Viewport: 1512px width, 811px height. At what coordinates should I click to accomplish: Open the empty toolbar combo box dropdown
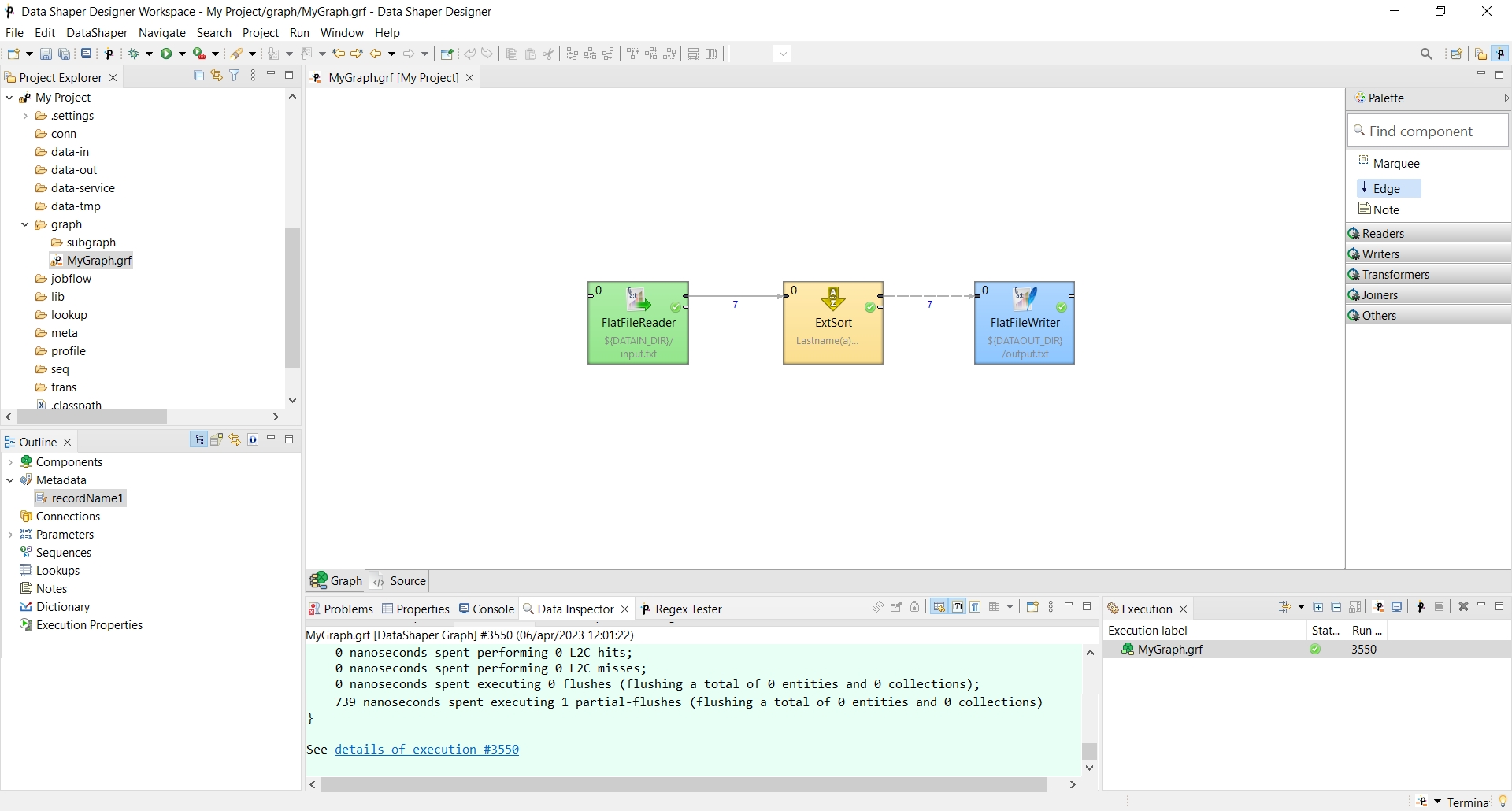click(782, 54)
